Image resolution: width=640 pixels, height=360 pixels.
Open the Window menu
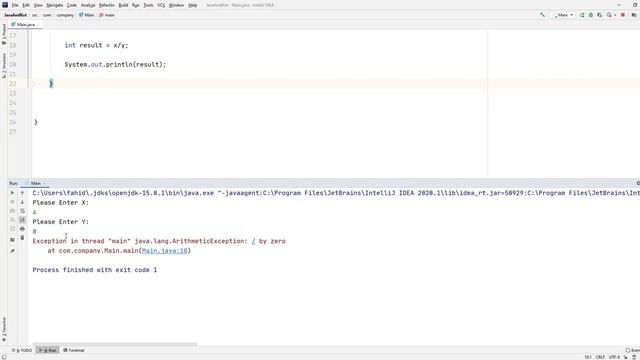point(176,5)
